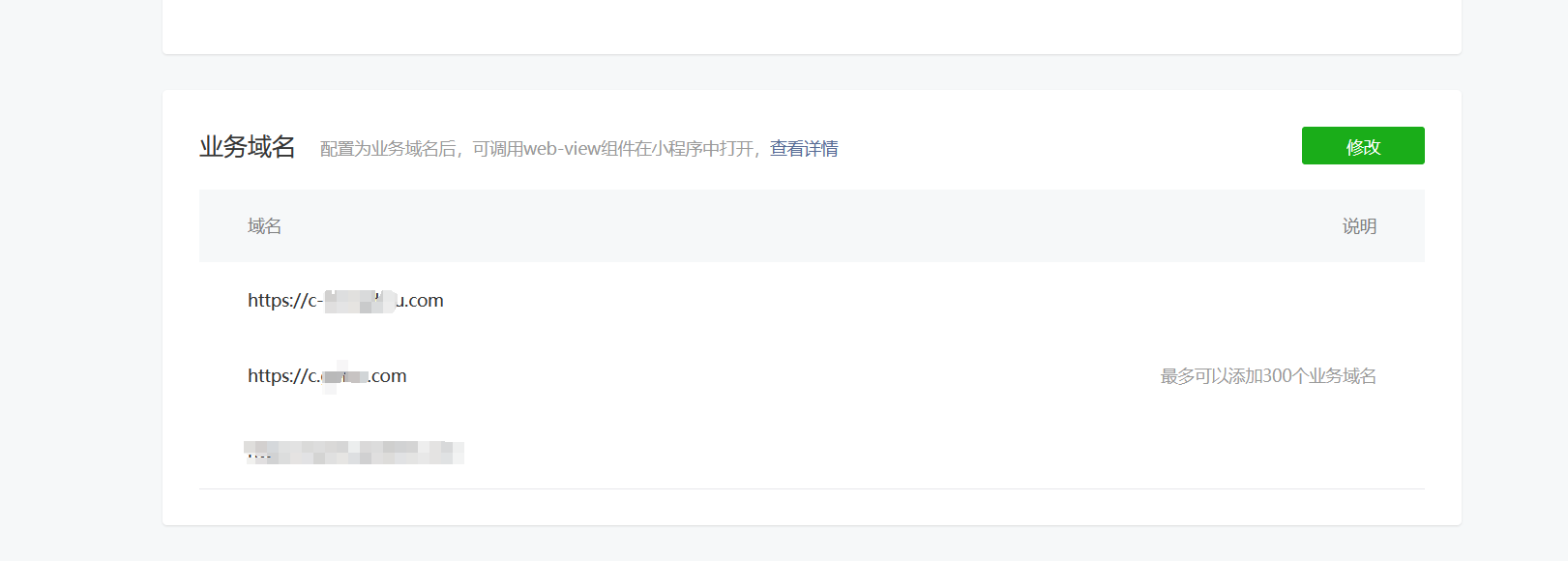This screenshot has height=561, width=1568.
Task: Click empty gray header area between 域名 and 说明
Action: (812, 226)
